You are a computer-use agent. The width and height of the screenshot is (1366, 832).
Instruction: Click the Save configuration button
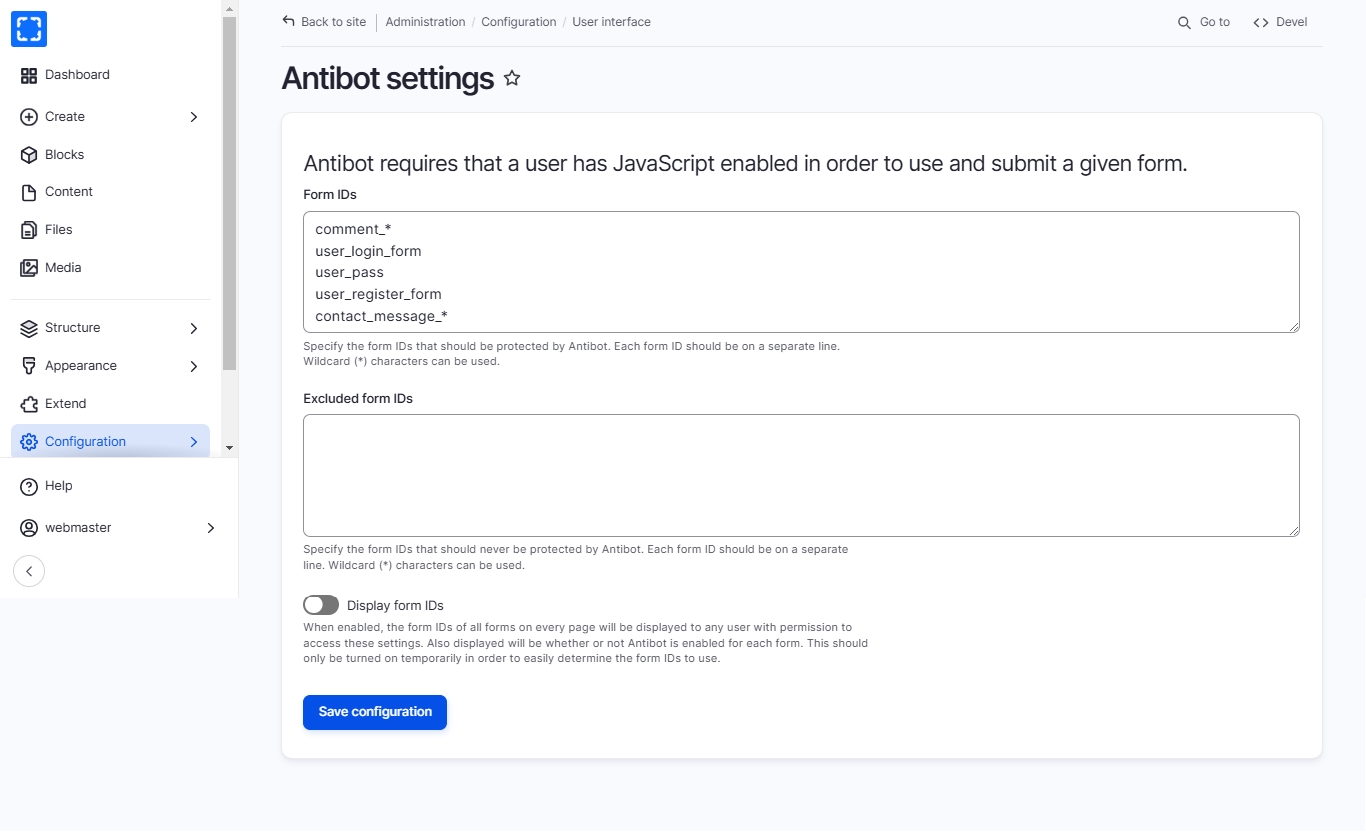tap(375, 712)
